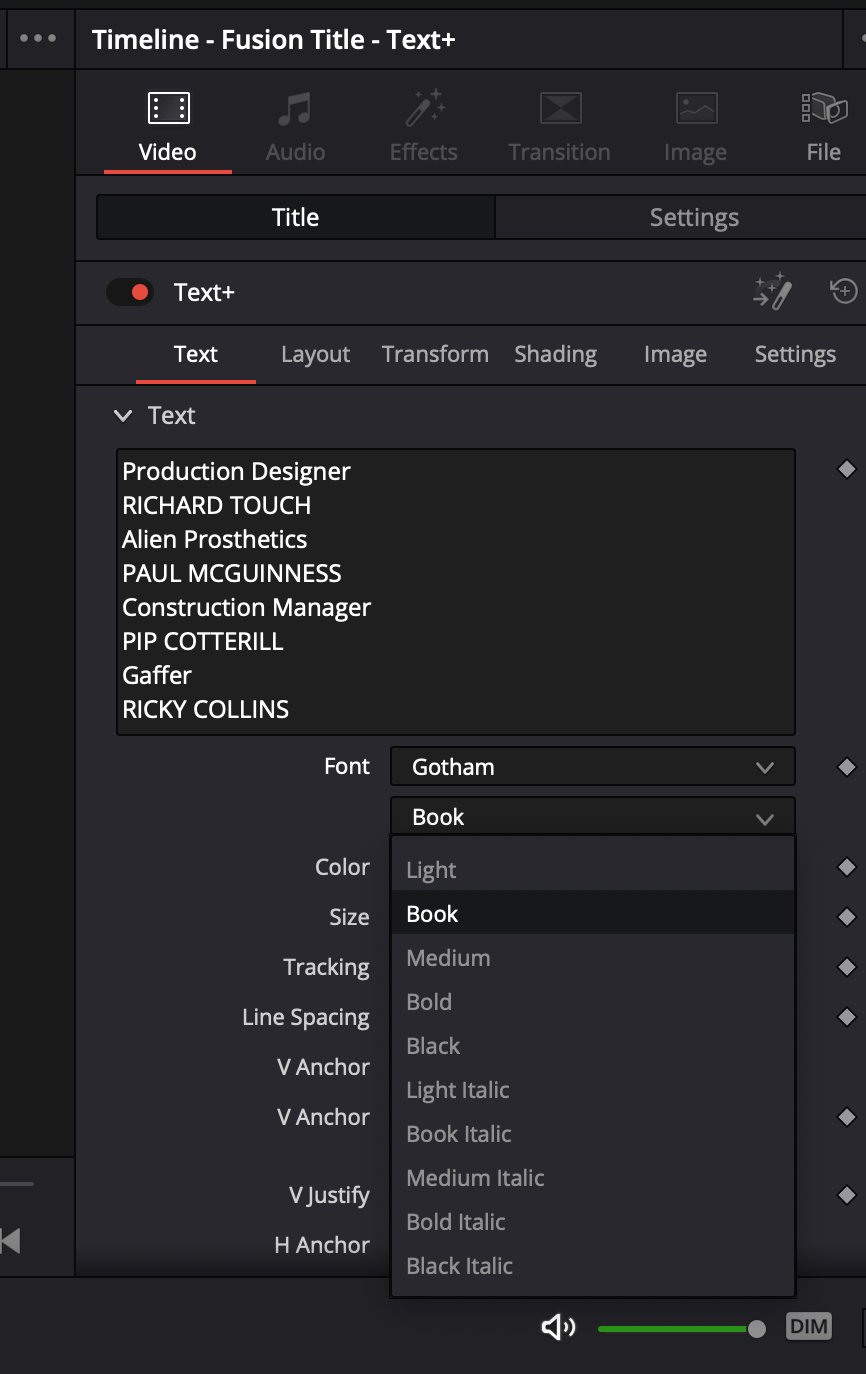The image size is (866, 1374).
Task: Collapse the Text section chevron
Action: tap(123, 415)
